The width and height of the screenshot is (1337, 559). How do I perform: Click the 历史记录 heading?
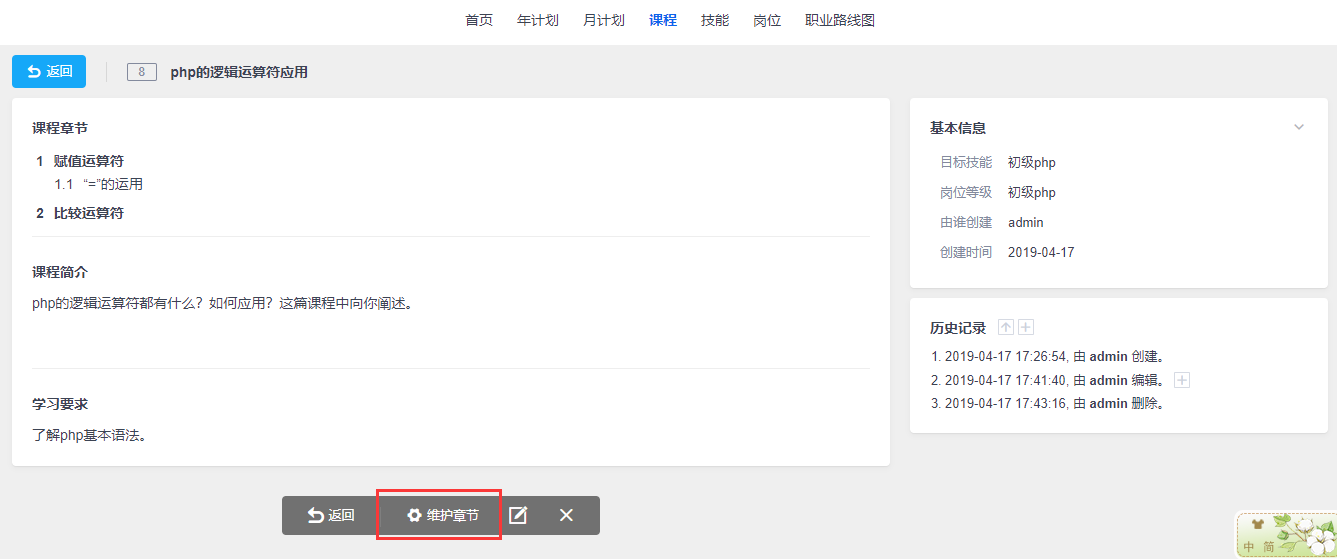point(958,328)
